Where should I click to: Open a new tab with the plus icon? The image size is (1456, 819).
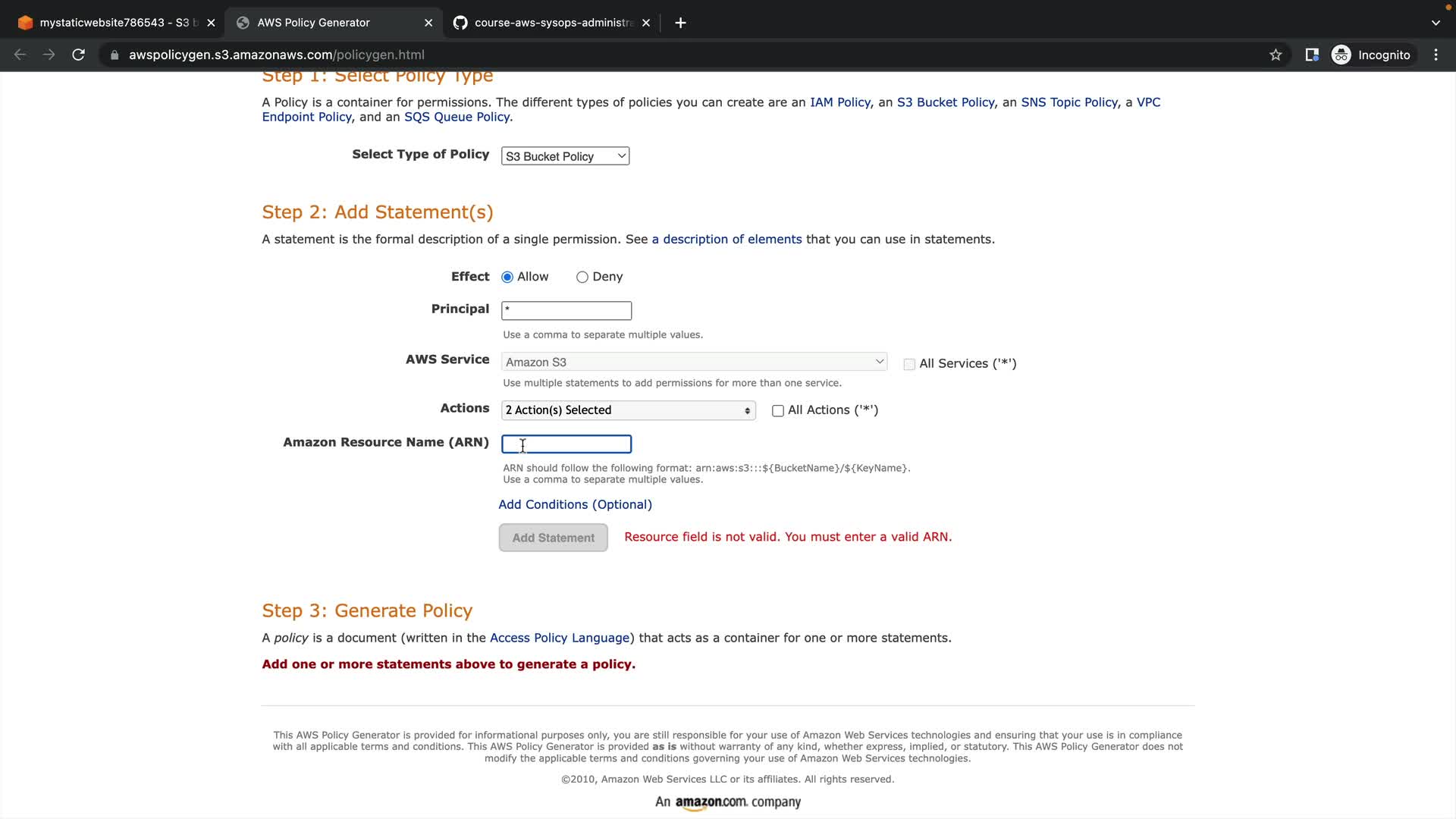tap(680, 23)
